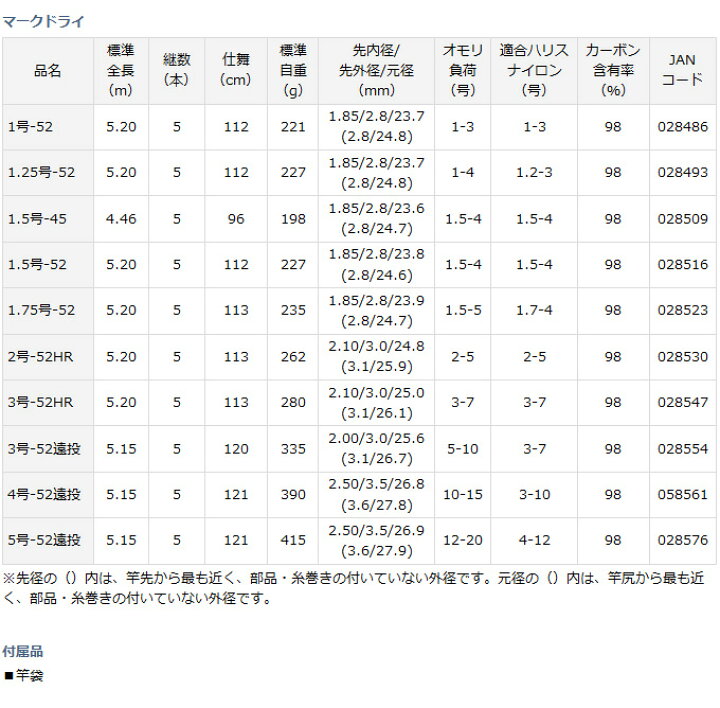Click the オモリ負荷 column header
Viewport: 720px width, 708px height.
click(461, 70)
